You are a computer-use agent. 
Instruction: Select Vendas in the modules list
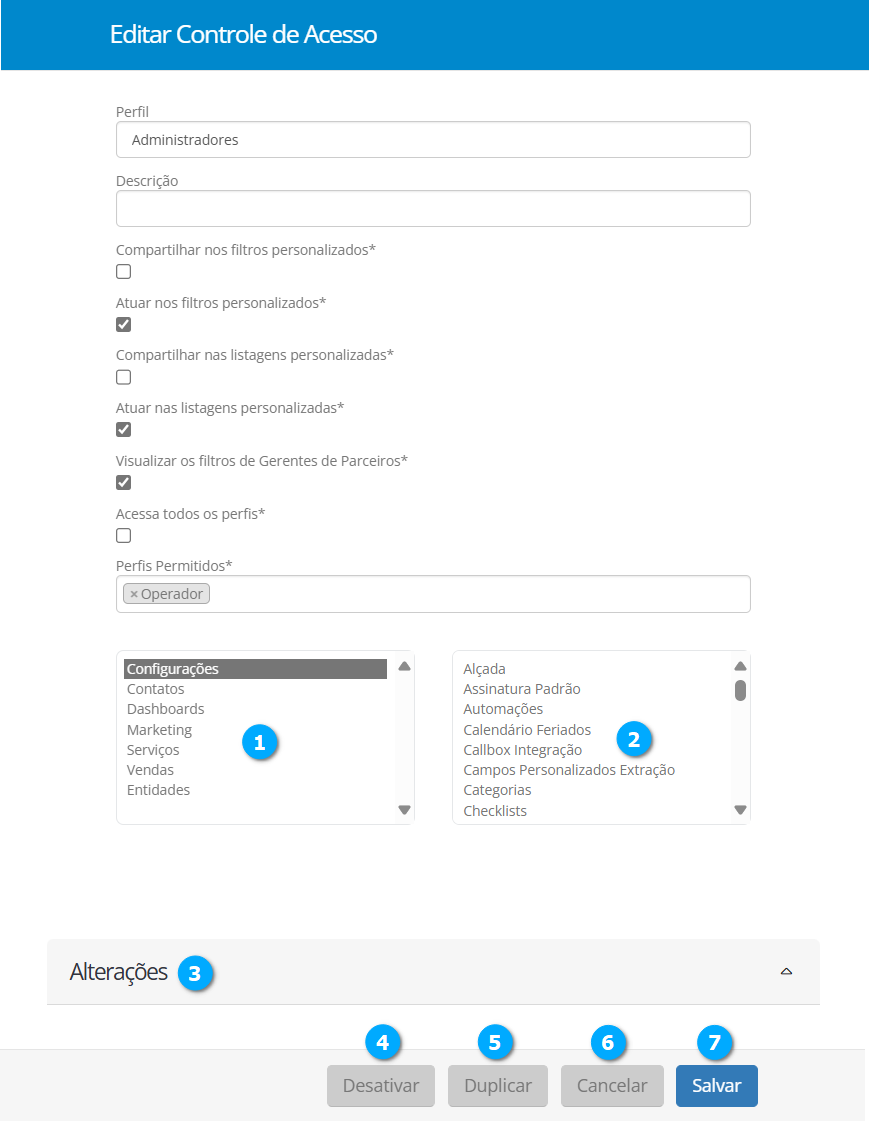[151, 770]
